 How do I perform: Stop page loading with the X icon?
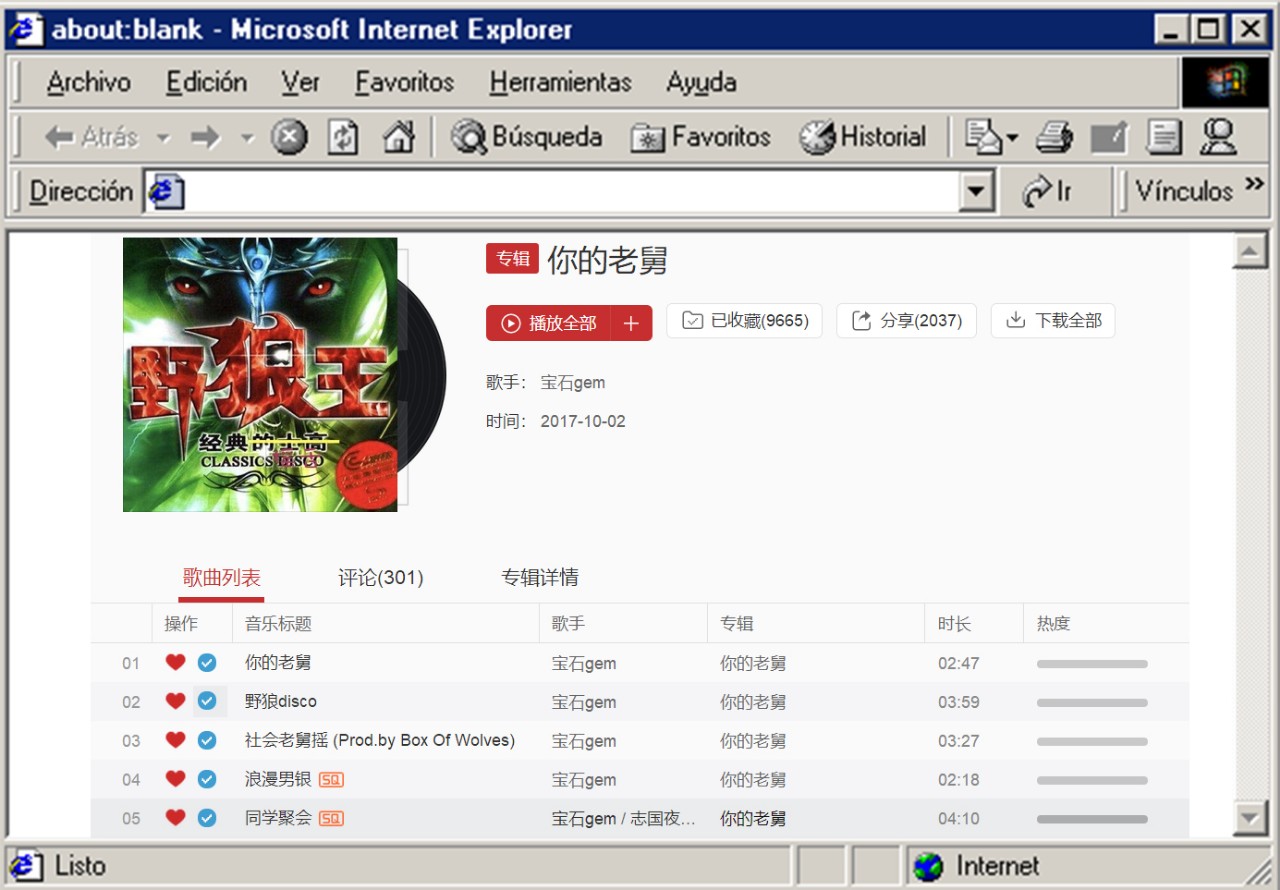coord(289,137)
